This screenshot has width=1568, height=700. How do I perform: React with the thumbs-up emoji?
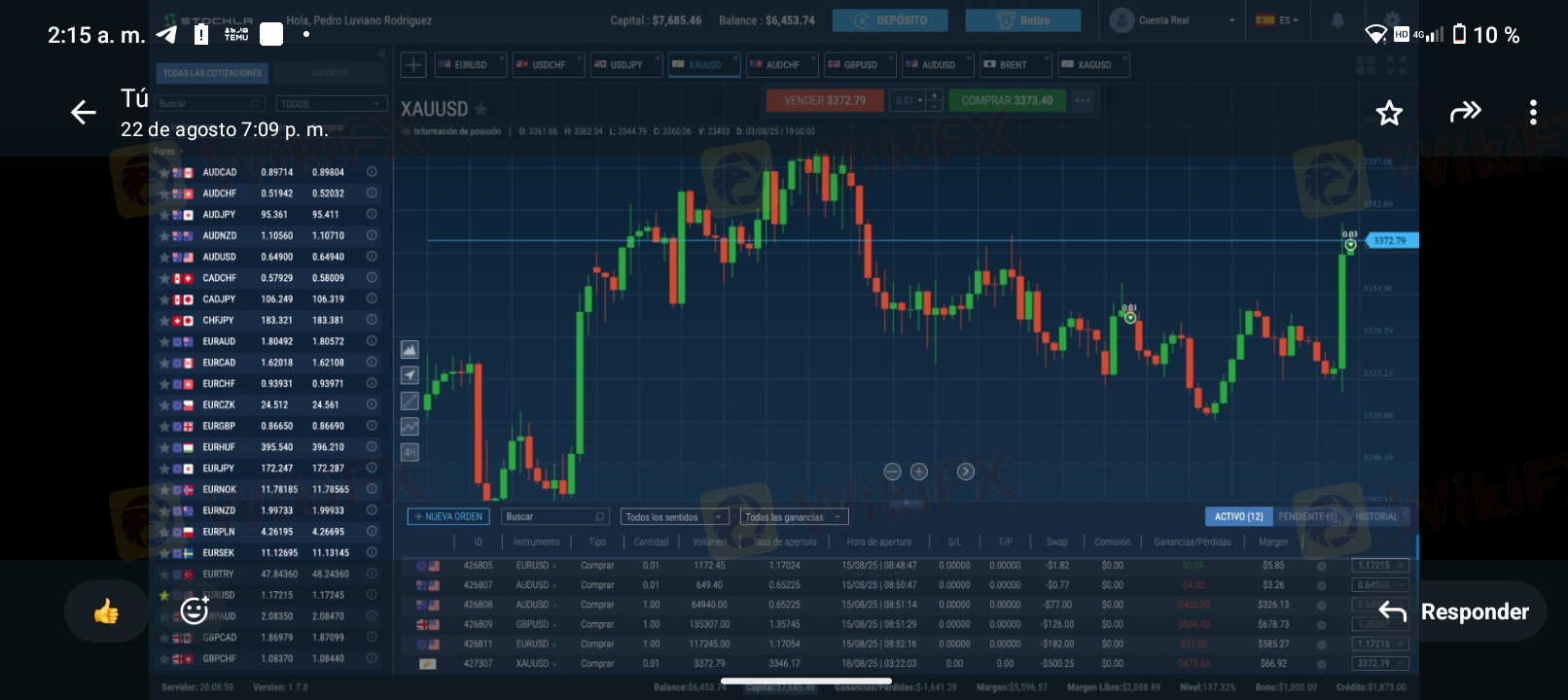106,612
